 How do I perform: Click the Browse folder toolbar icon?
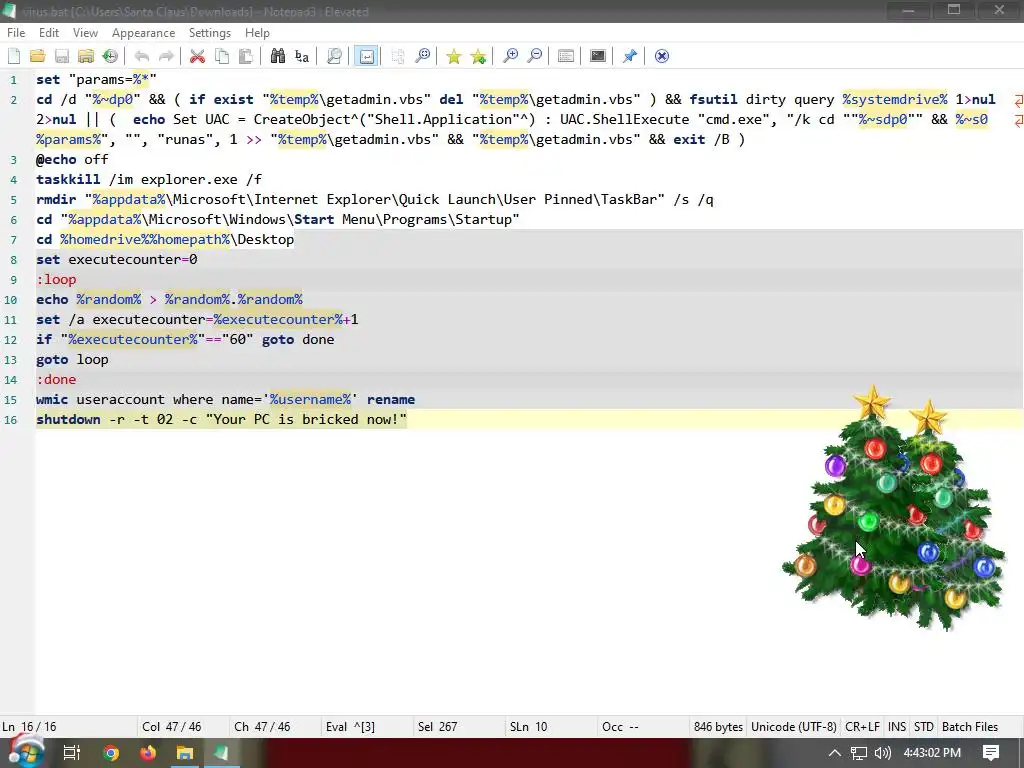[x=86, y=56]
